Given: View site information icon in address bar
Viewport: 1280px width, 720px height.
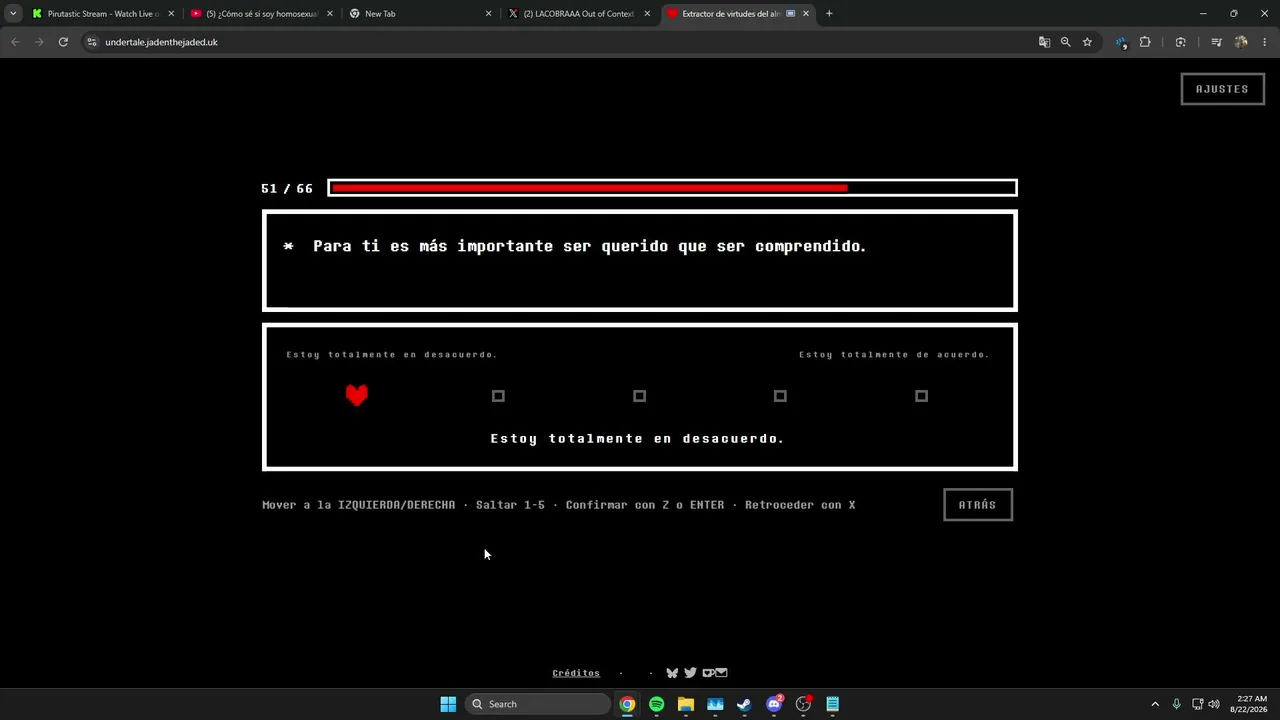Looking at the screenshot, I should (x=92, y=42).
